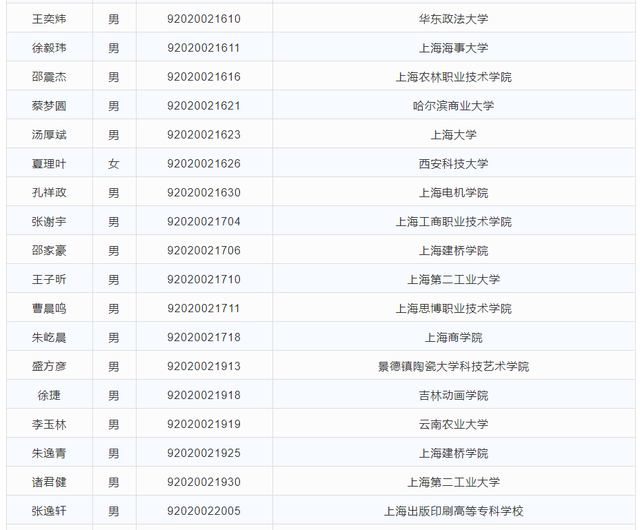Click 上海建桥学院 in row 92020021706
This screenshot has width=640, height=530.
453,251
